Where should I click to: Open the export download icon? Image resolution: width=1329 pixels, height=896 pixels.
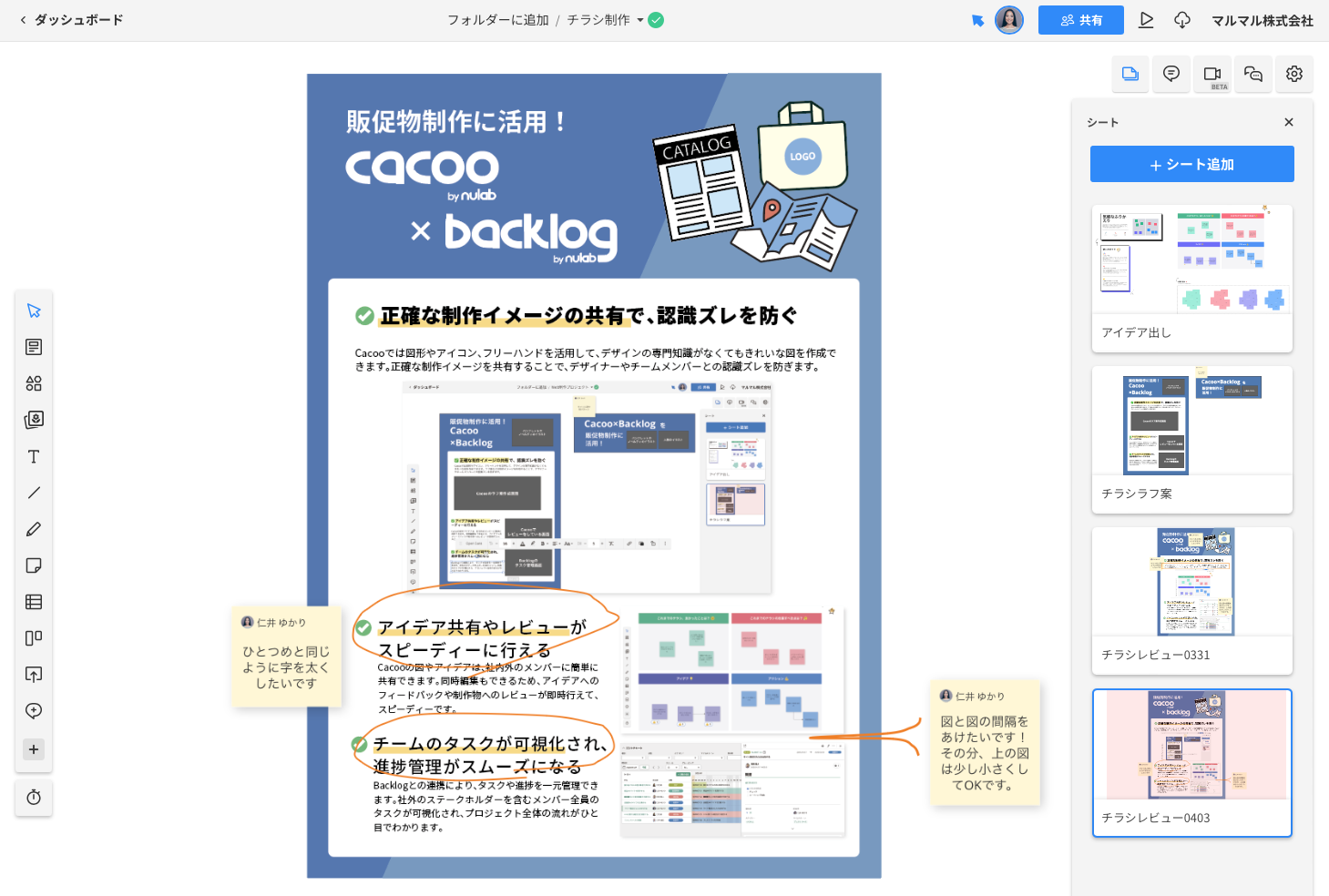click(1182, 19)
